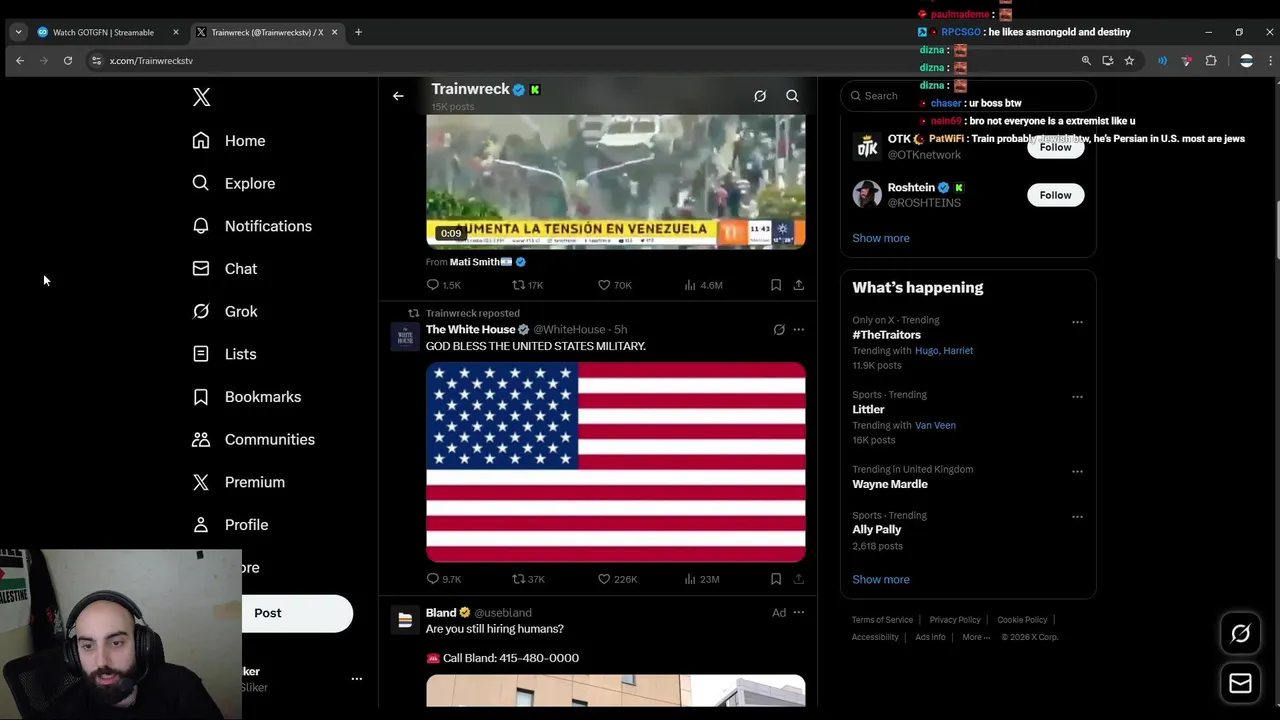The image size is (1280, 720).
Task: Bookmark the White House post
Action: pyautogui.click(x=776, y=579)
